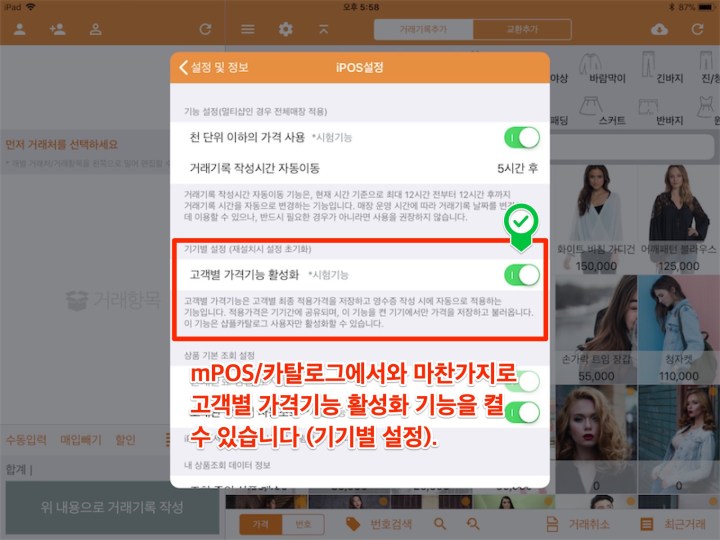This screenshot has width=720, height=540.
Task: Tap the 최근거래 list icon
Action: click(647, 524)
